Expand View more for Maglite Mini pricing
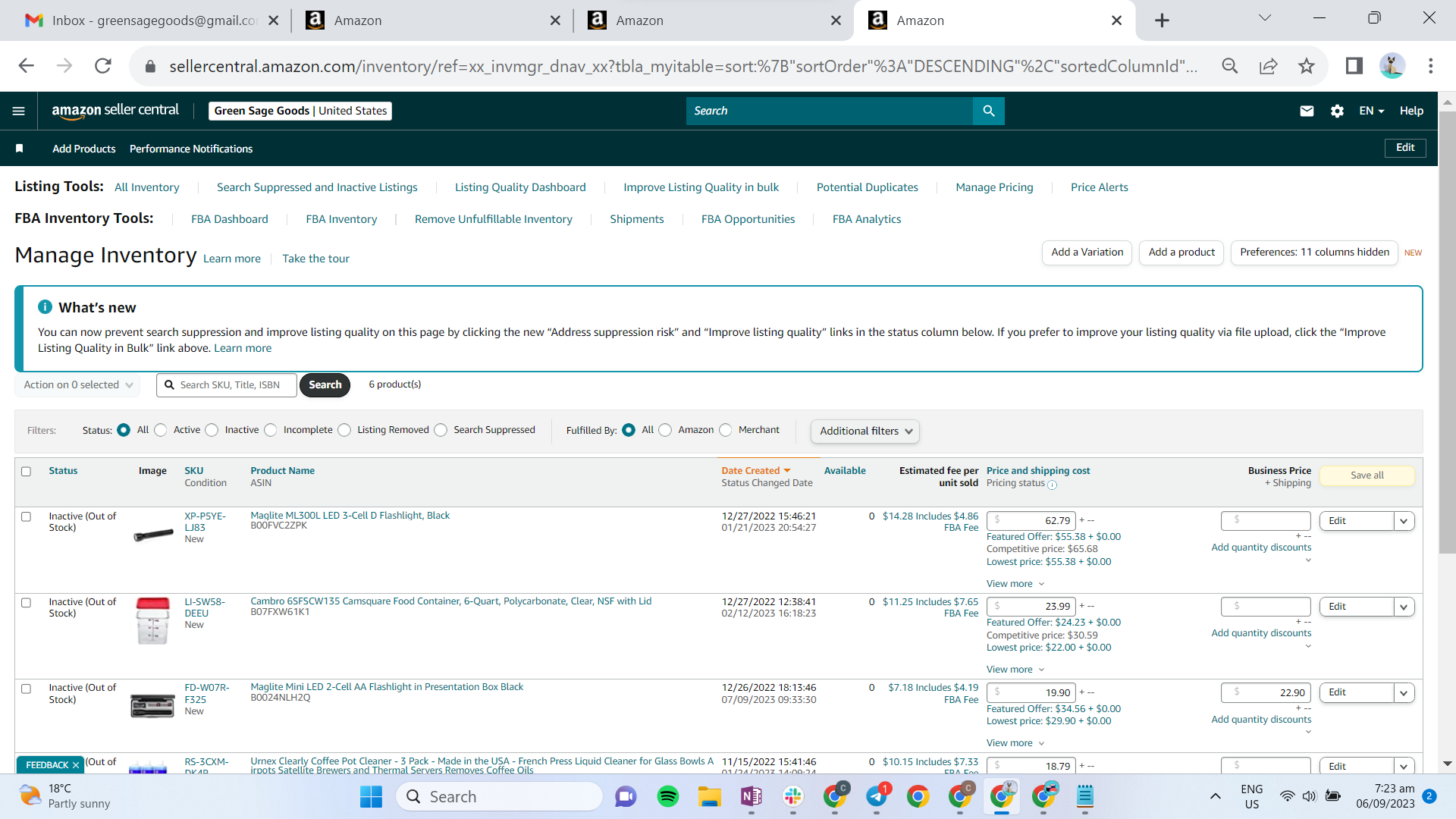1456x819 pixels. click(x=1015, y=743)
